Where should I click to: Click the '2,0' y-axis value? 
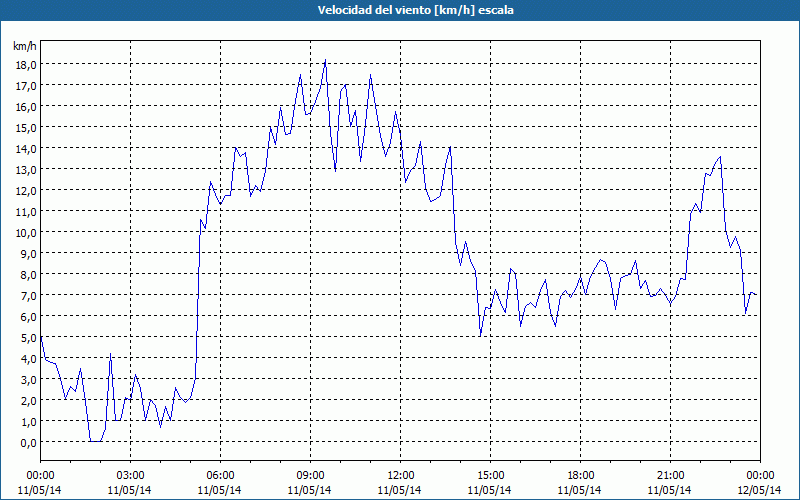(30, 401)
